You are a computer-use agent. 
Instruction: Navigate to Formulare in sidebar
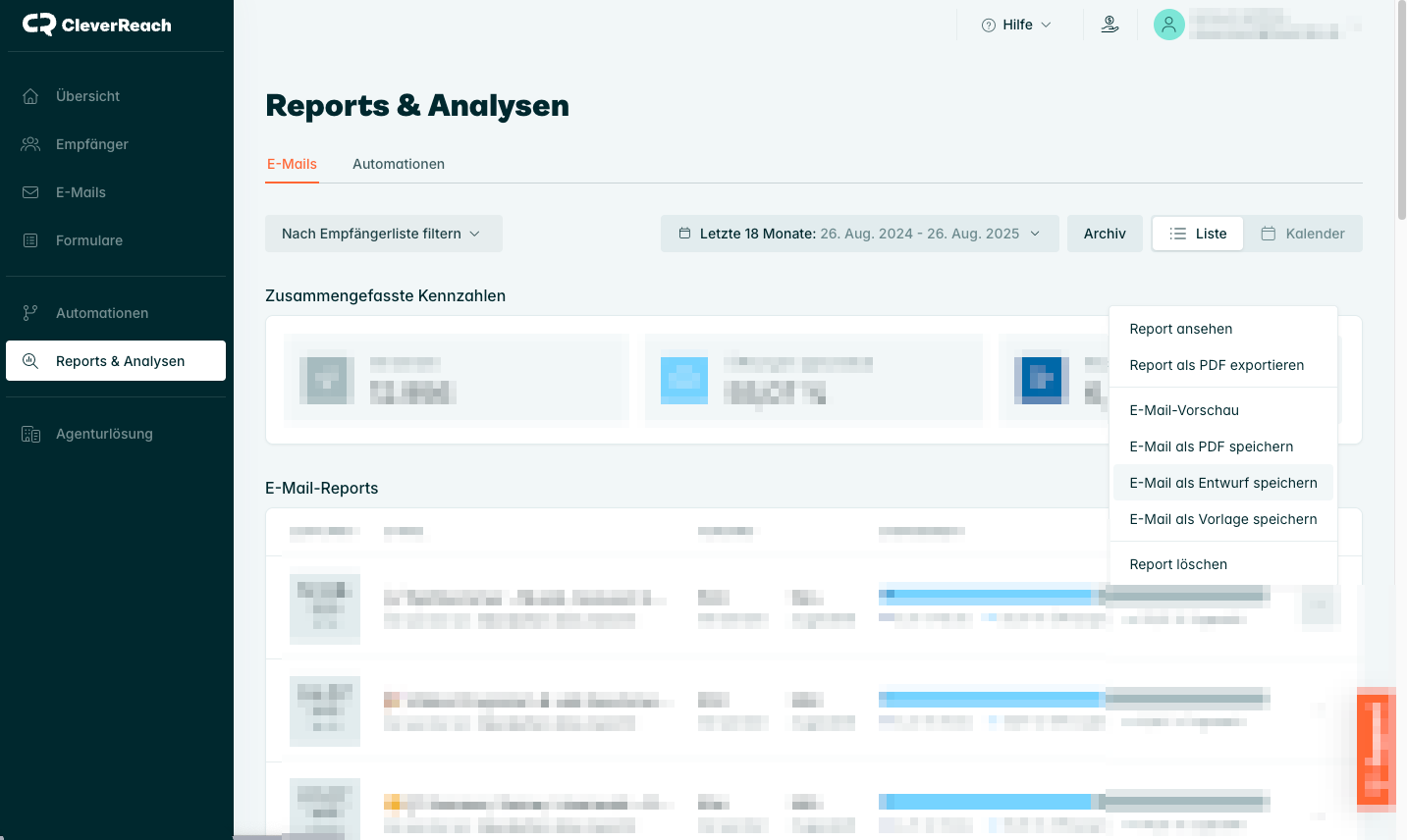(88, 240)
